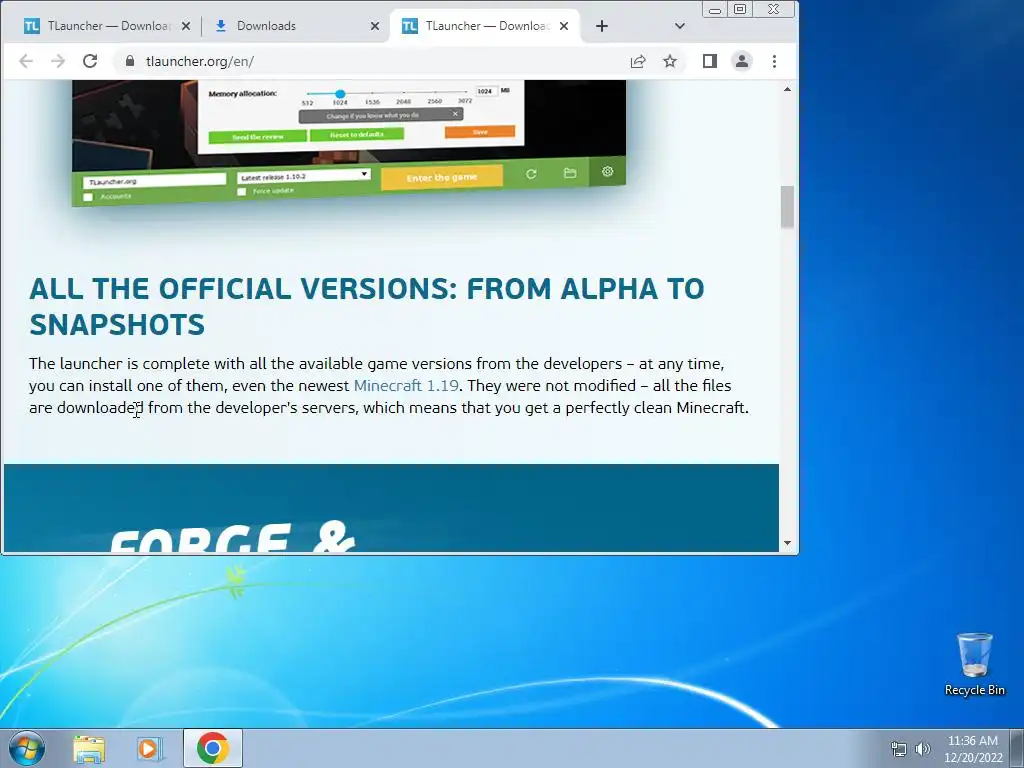
Task: Click the browser back arrow
Action: pyautogui.click(x=26, y=61)
